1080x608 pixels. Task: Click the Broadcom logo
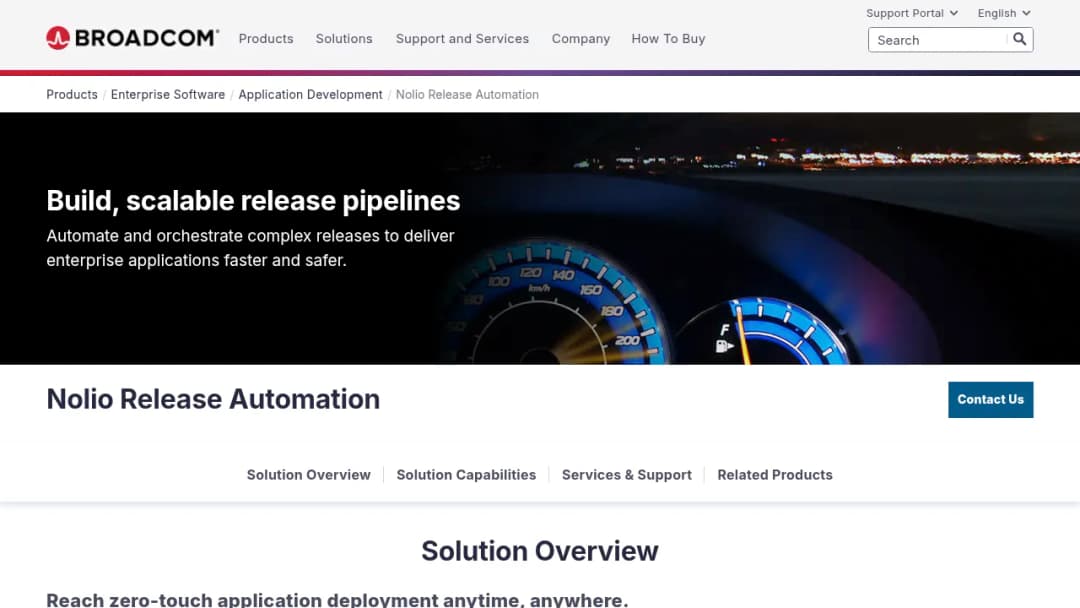pyautogui.click(x=132, y=38)
